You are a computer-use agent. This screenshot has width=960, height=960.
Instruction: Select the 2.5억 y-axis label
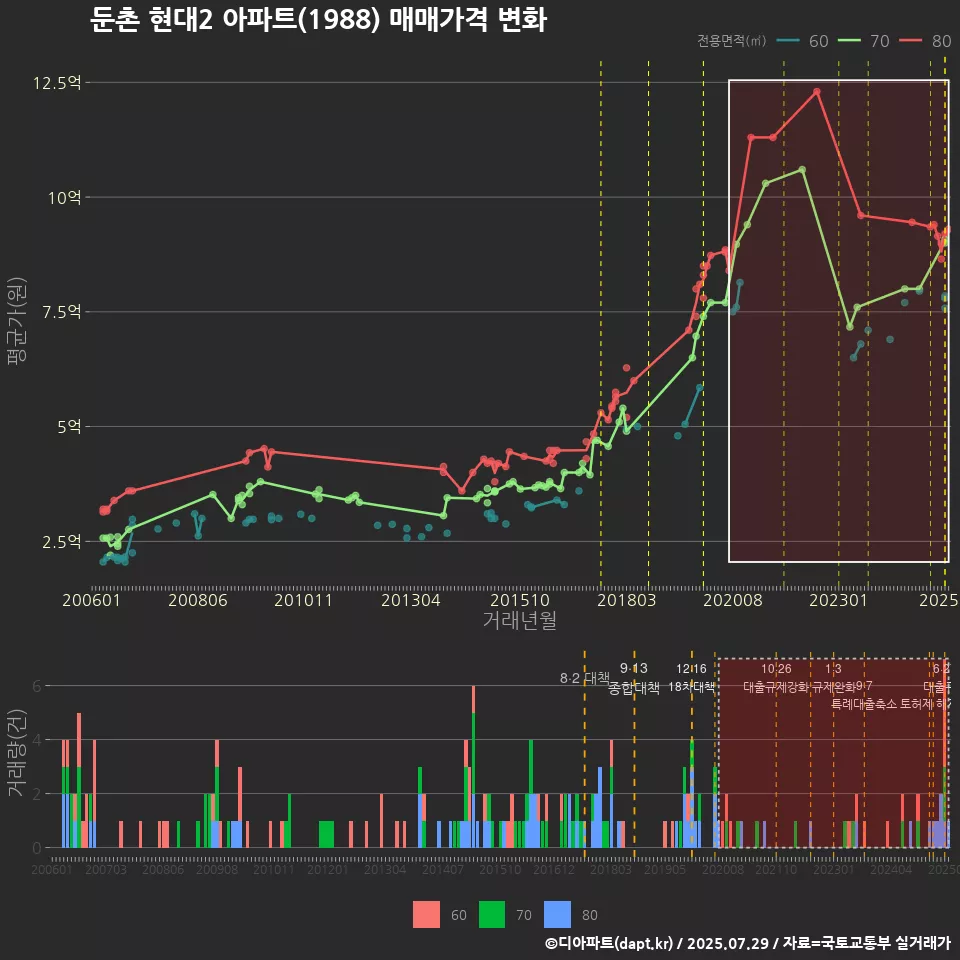[61, 542]
